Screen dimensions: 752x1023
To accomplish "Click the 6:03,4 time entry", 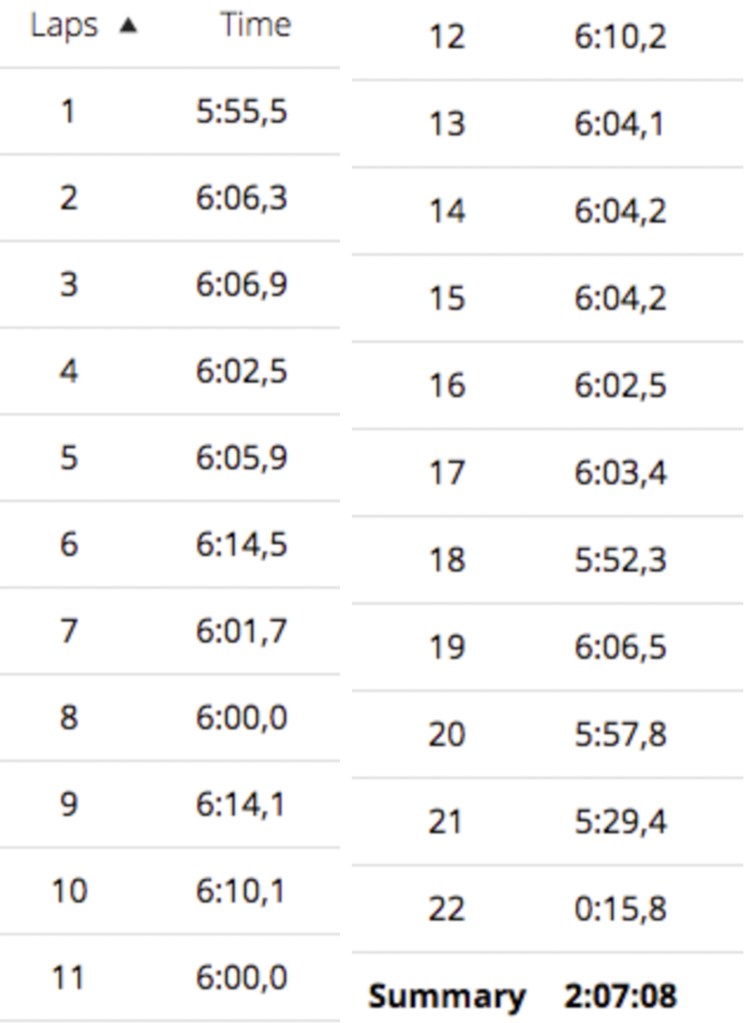I will coord(620,472).
